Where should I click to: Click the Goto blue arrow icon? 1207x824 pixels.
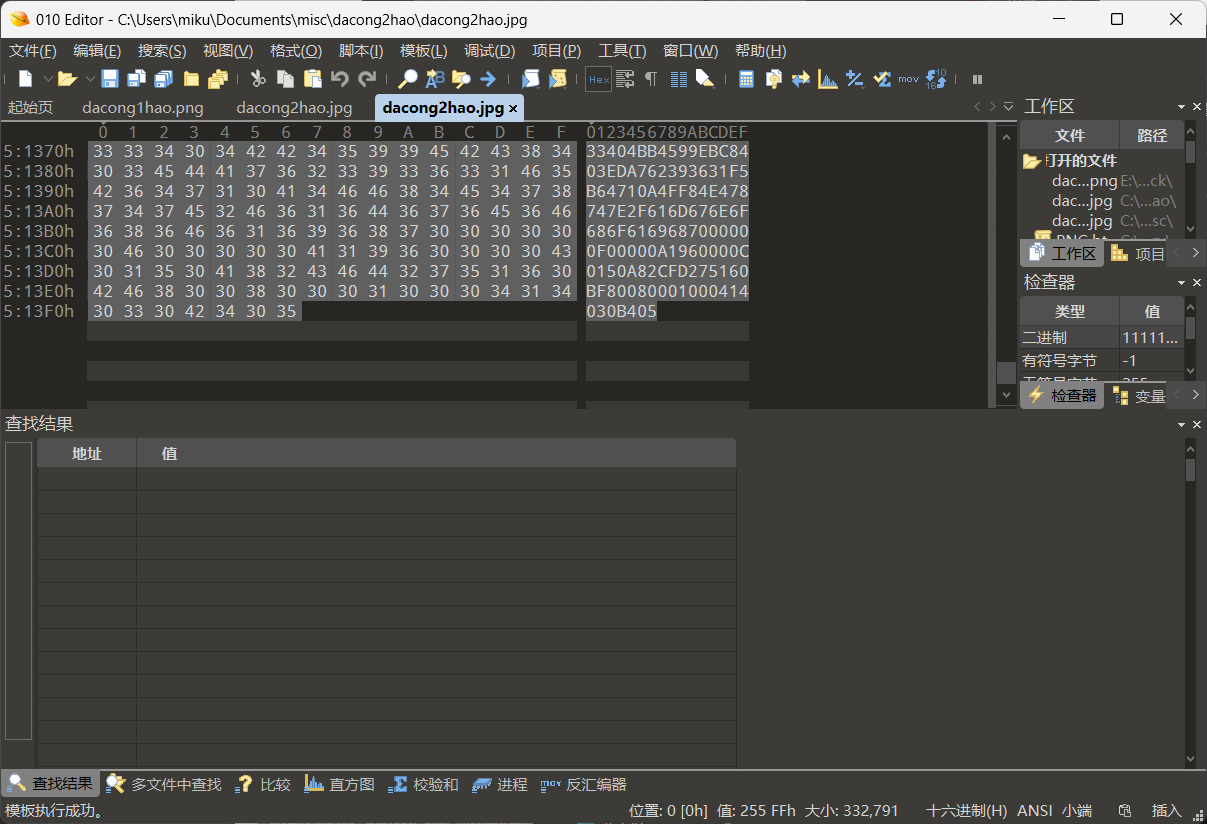(x=488, y=79)
